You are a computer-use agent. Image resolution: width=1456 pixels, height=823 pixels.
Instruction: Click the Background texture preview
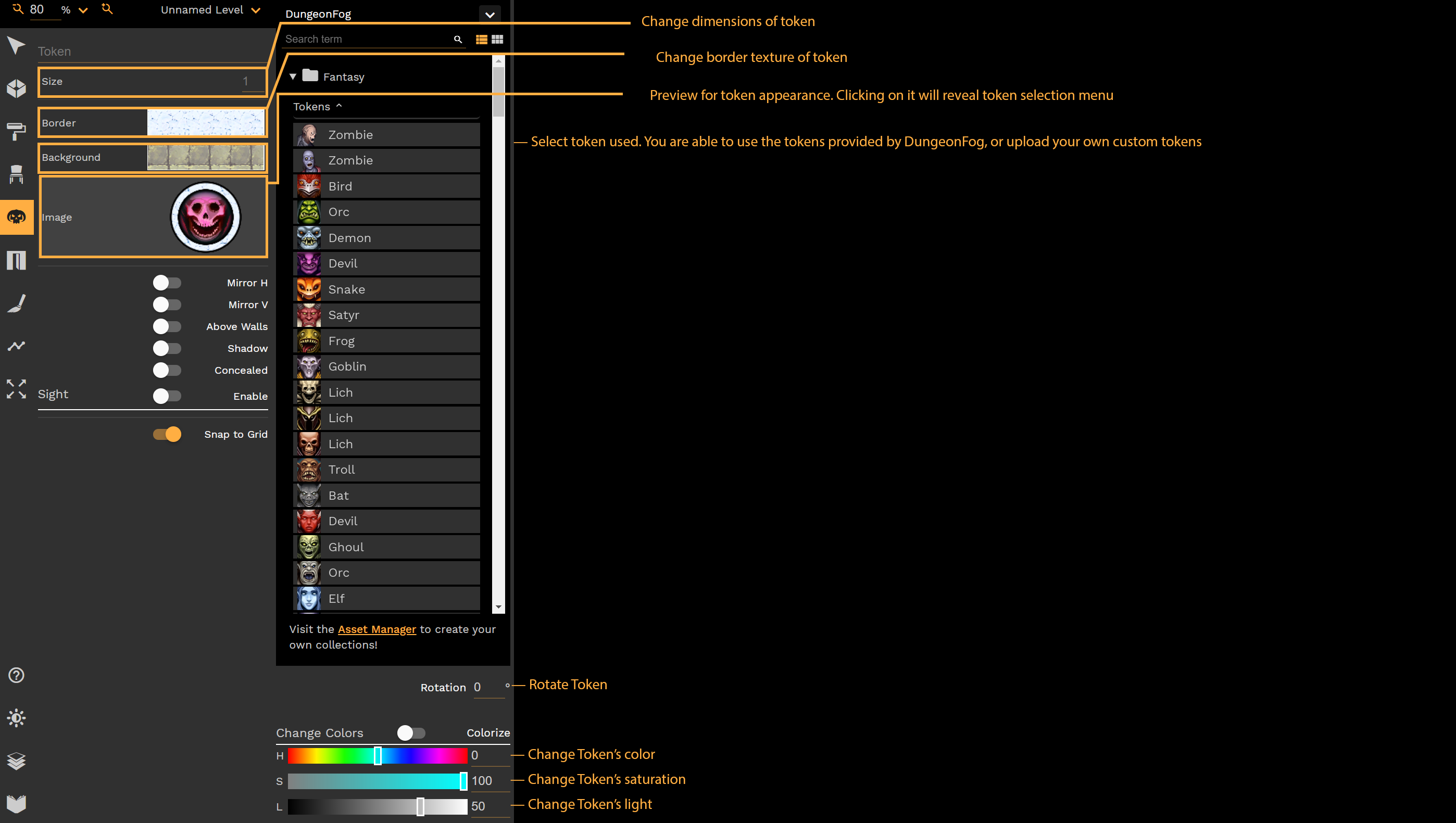click(206, 157)
